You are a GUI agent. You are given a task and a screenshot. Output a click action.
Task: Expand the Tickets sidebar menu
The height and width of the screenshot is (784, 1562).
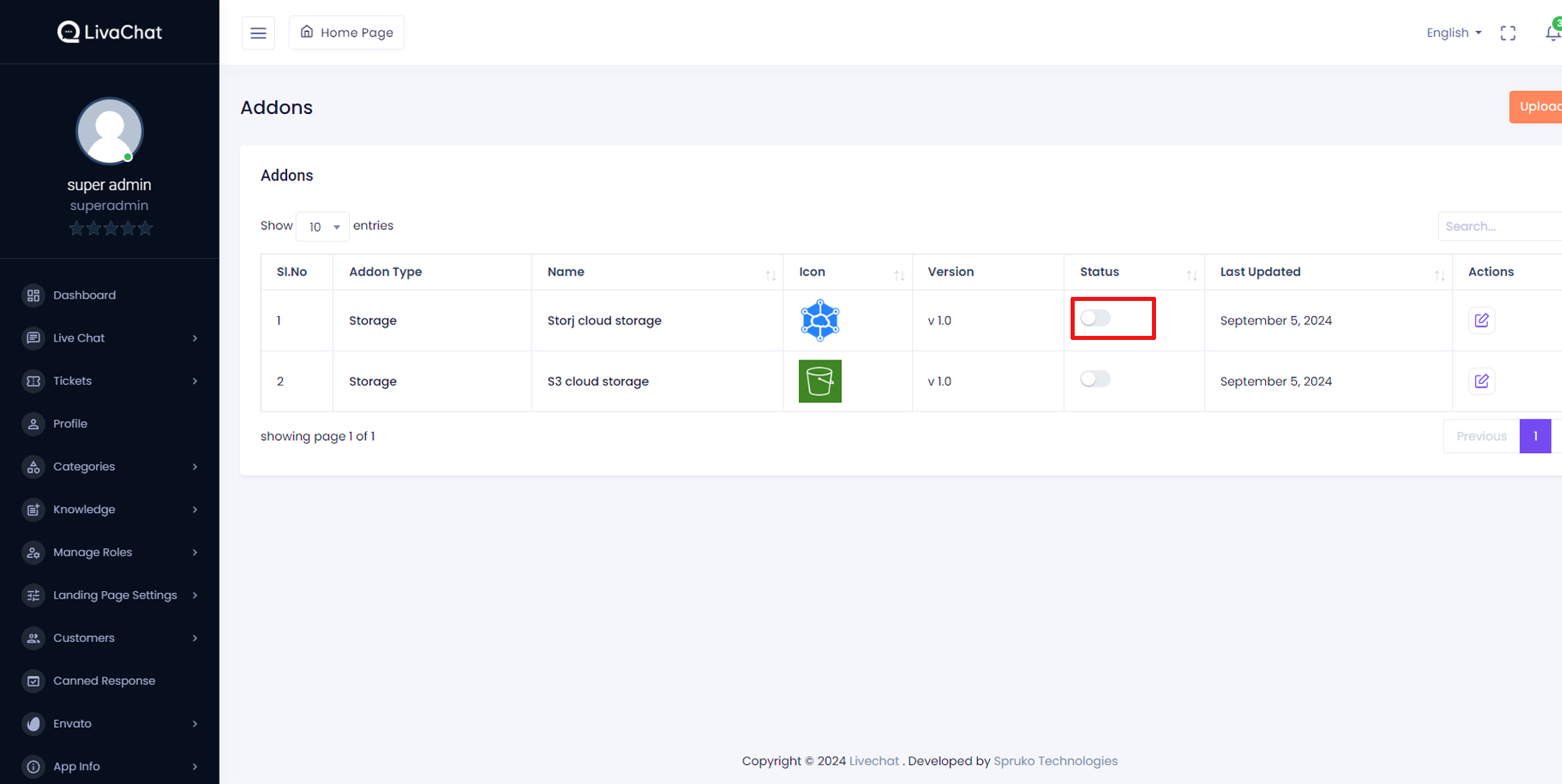coord(109,381)
